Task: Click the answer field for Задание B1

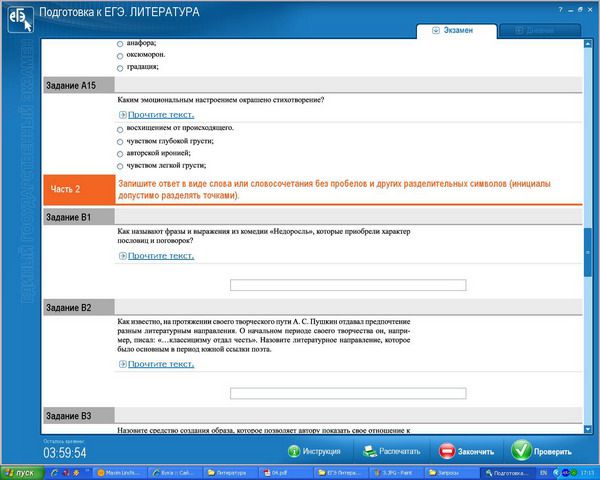Action: (348, 285)
